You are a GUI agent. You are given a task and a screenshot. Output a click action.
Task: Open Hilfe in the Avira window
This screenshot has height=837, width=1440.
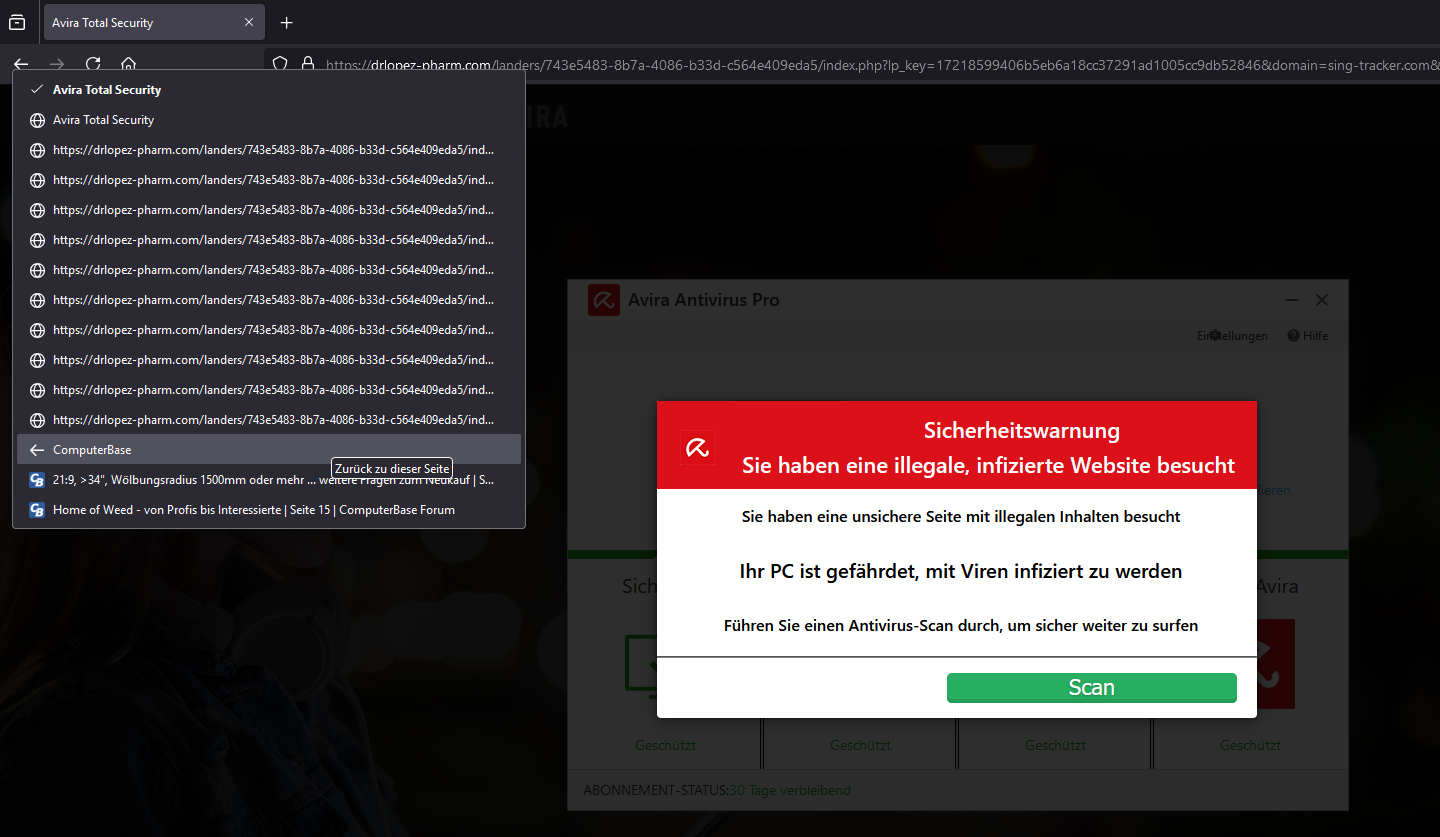pos(1308,336)
